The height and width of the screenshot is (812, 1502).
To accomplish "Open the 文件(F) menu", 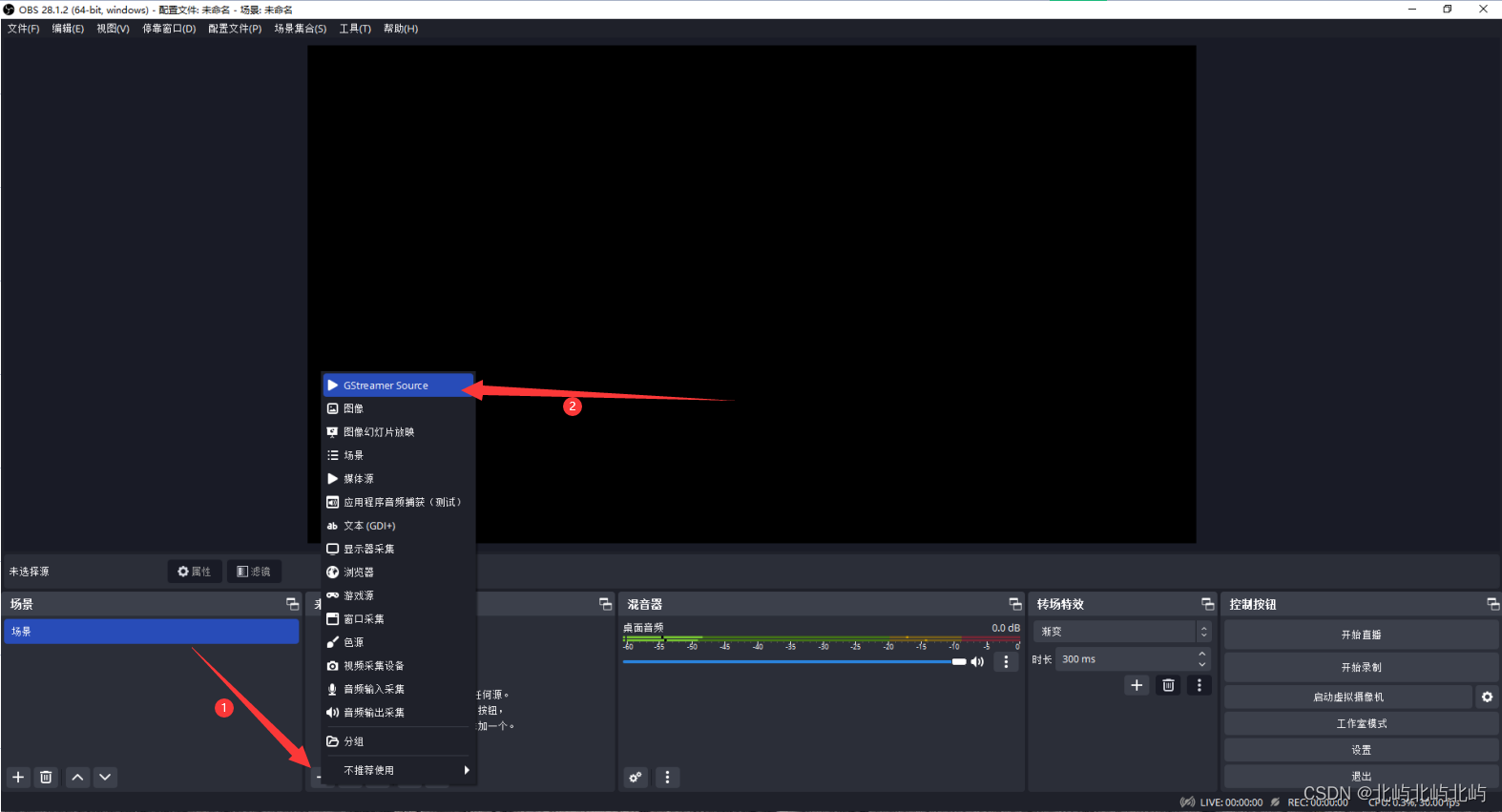I will (24, 29).
